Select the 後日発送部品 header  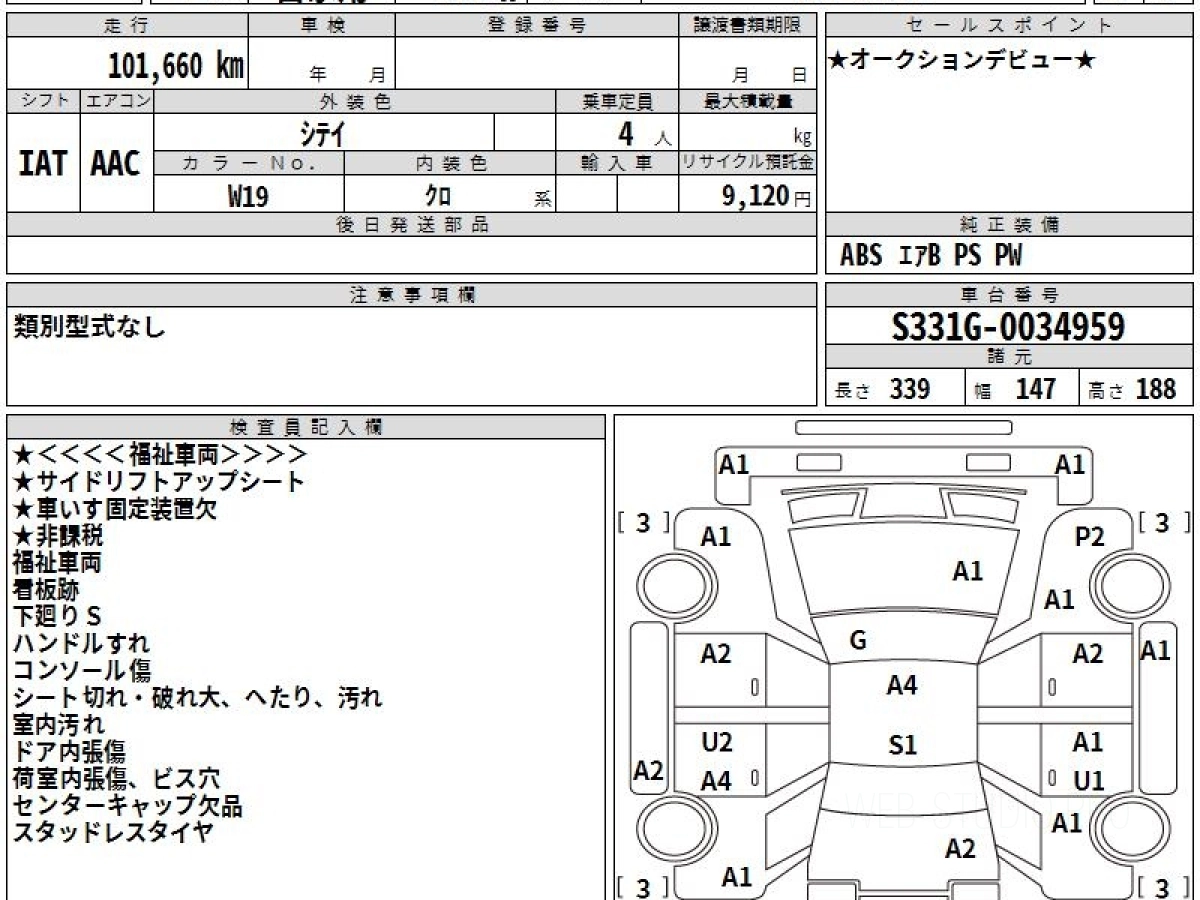pos(412,225)
